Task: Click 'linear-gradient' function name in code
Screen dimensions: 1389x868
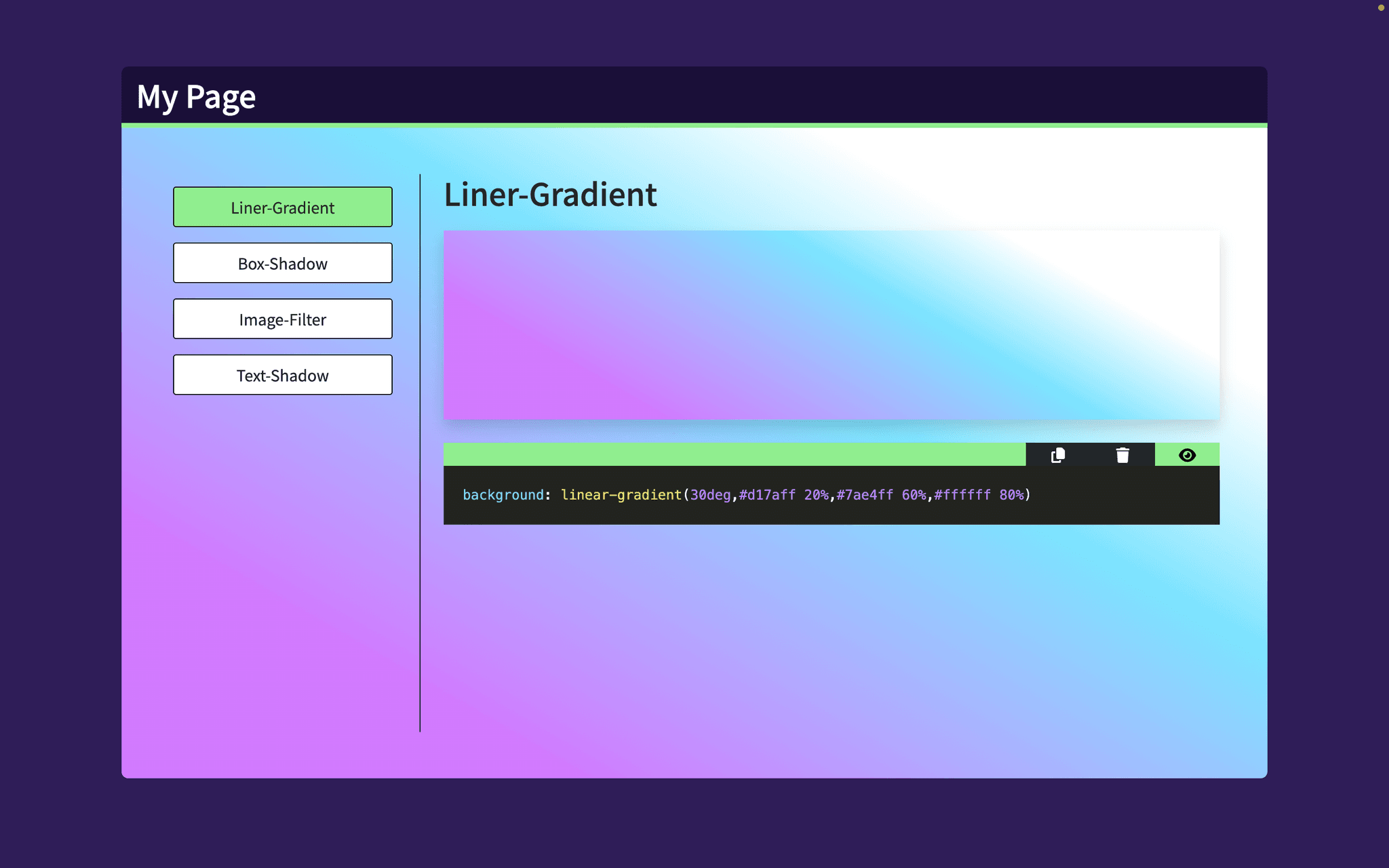Action: pyautogui.click(x=621, y=495)
